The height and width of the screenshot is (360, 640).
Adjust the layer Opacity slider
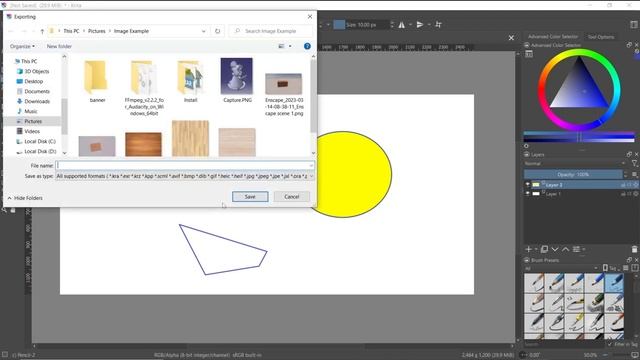click(x=573, y=175)
